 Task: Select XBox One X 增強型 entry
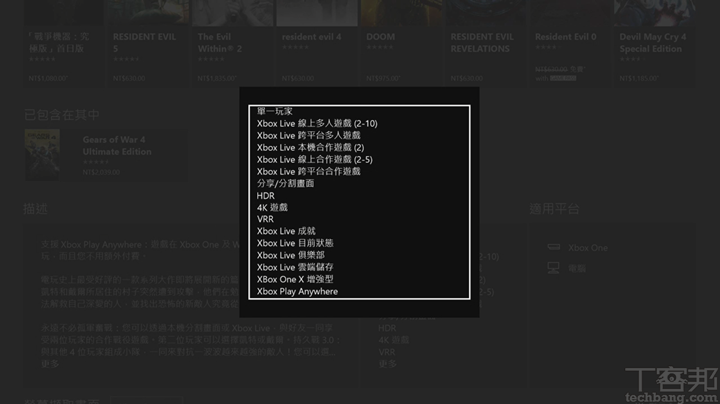295,279
